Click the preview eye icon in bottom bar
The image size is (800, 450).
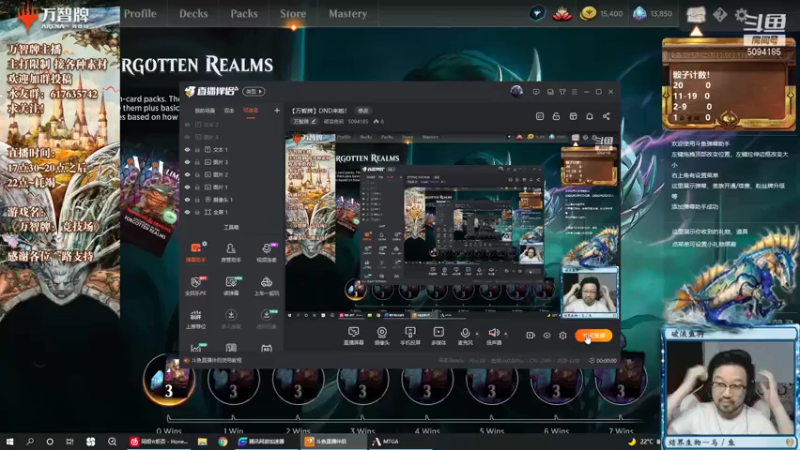[x=546, y=335]
